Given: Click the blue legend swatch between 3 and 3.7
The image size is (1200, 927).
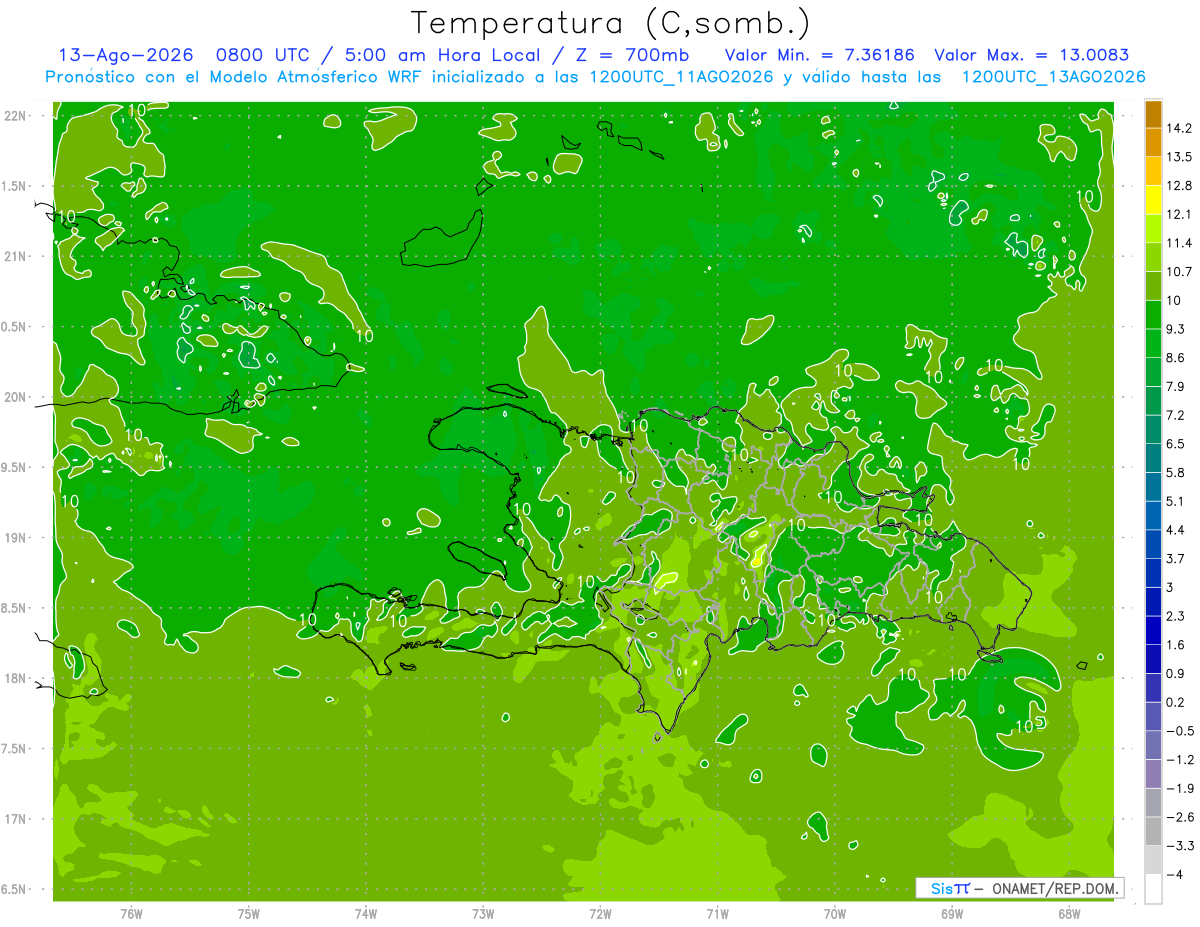Looking at the screenshot, I should click(1153, 573).
